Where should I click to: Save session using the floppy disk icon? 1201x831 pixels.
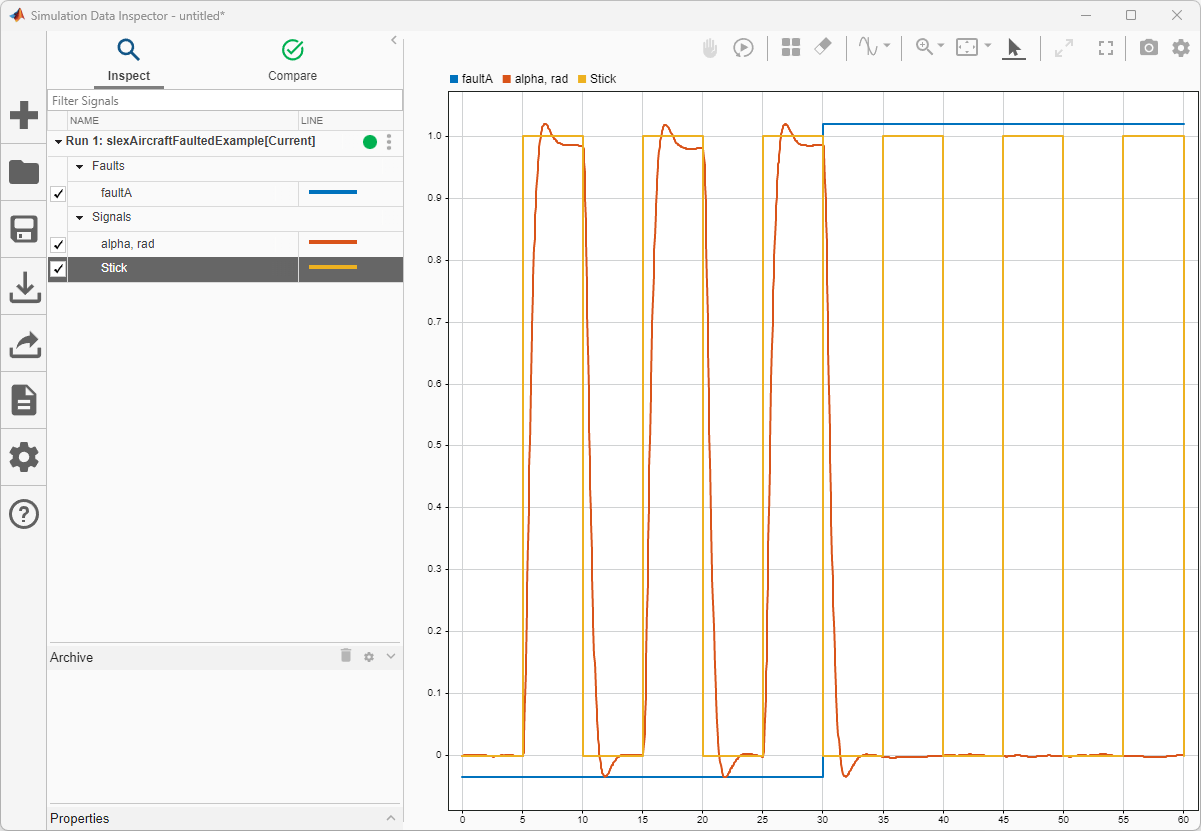point(24,229)
